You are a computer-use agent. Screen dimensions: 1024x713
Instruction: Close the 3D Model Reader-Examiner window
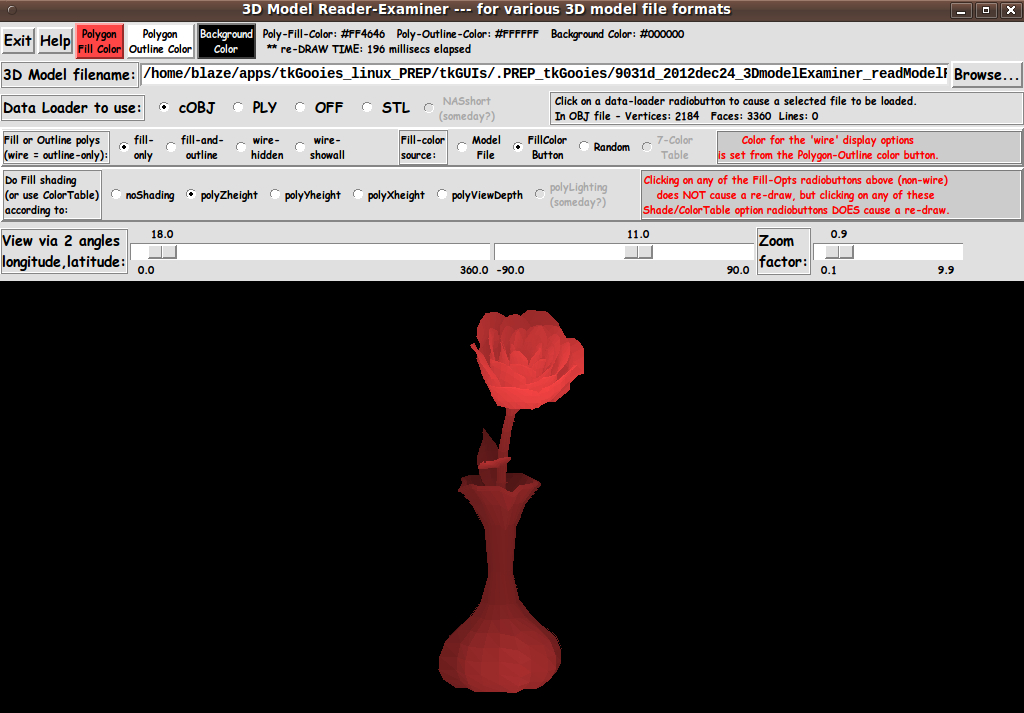click(1010, 10)
